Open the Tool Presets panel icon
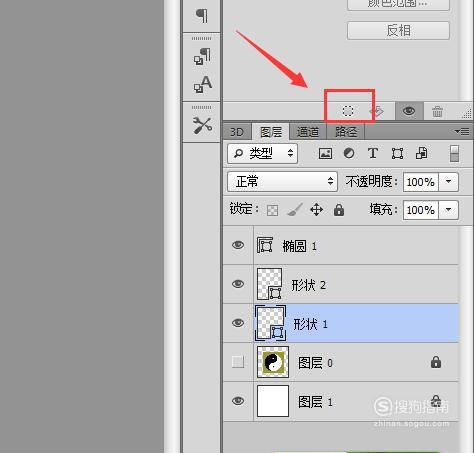The width and height of the screenshot is (474, 453). coord(202,126)
